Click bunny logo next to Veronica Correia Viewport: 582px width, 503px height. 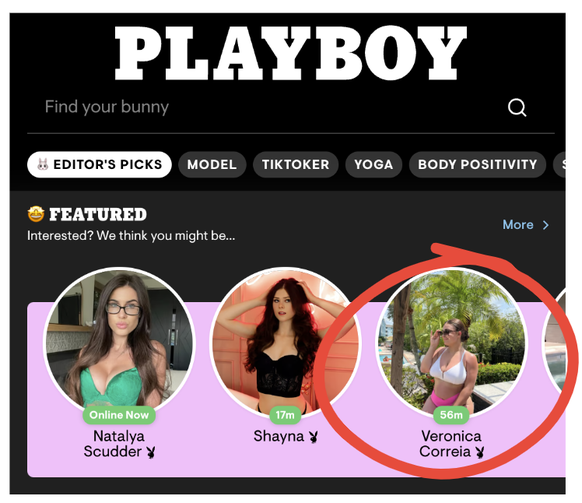tap(480, 452)
